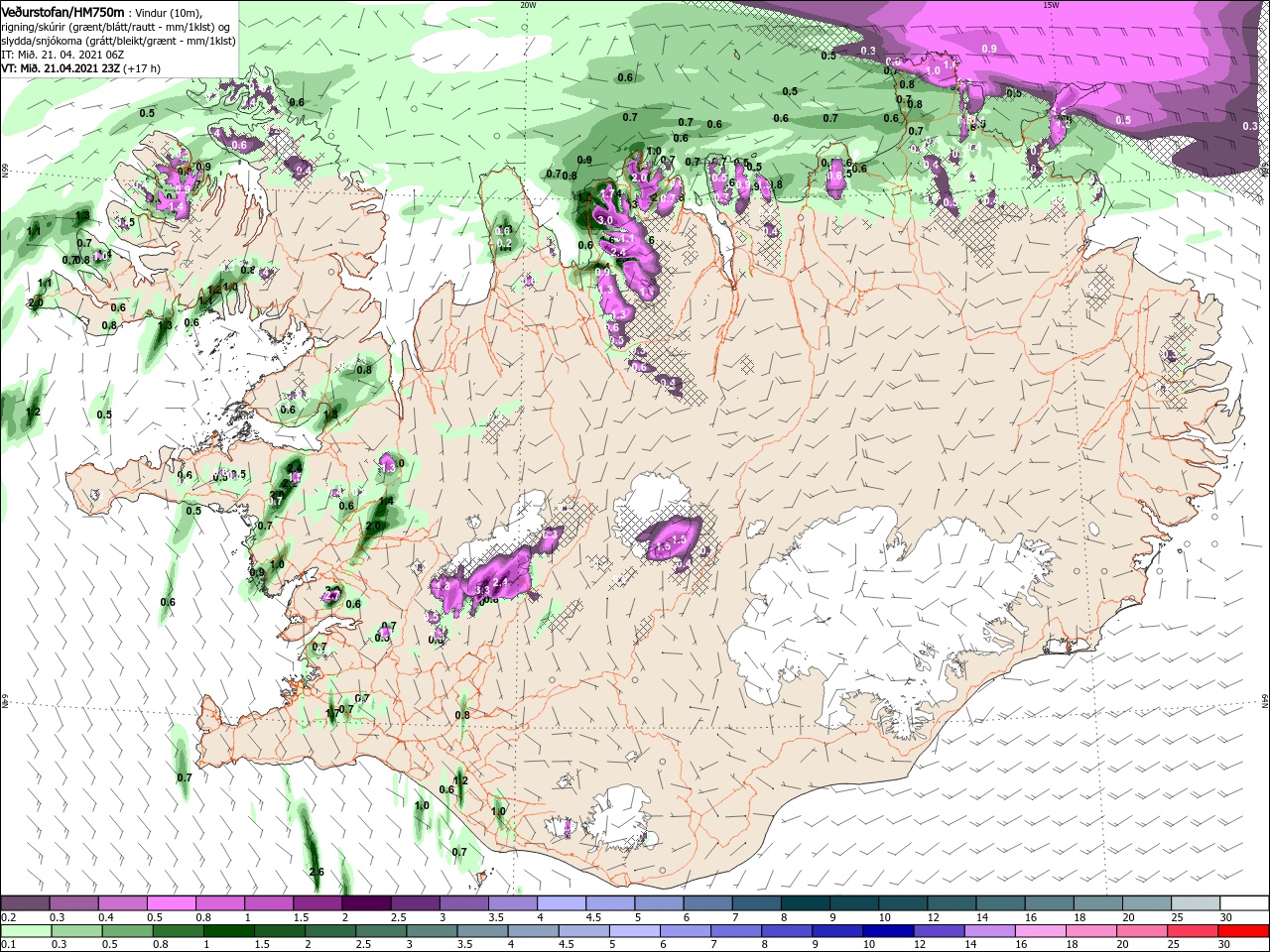1270x952 pixels.
Task: Click the 2.6 precipitation value off the southwest coast
Action: [x=317, y=873]
